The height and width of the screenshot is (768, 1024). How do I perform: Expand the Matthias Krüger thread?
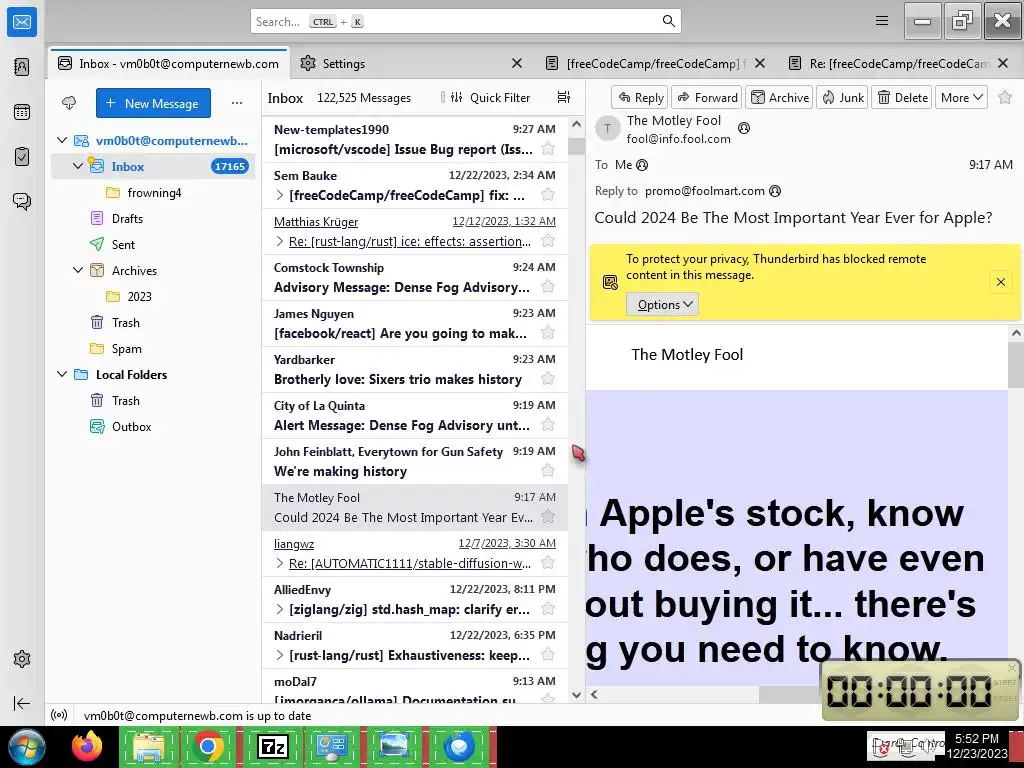click(x=280, y=241)
